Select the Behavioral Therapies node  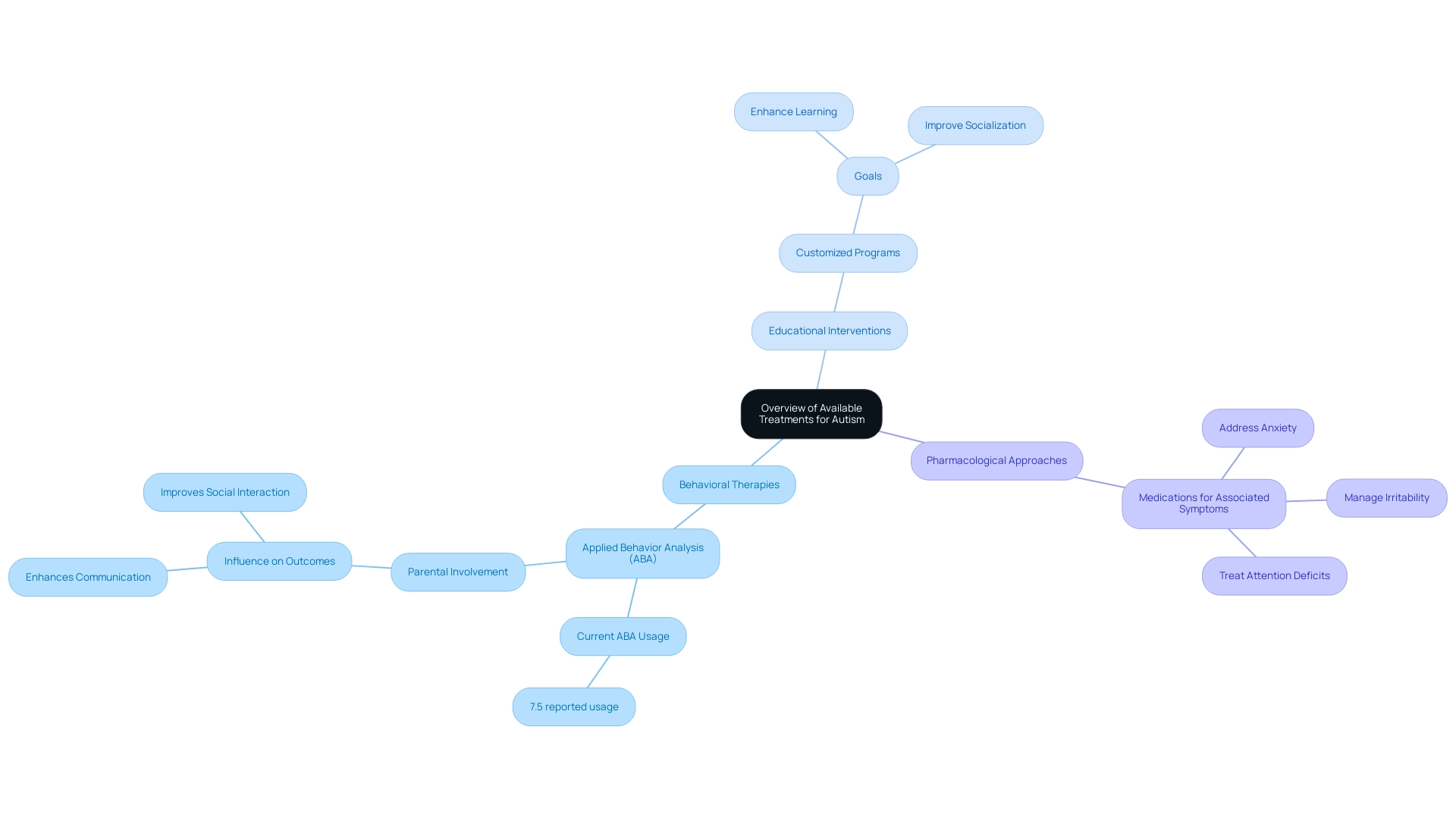[x=728, y=484]
